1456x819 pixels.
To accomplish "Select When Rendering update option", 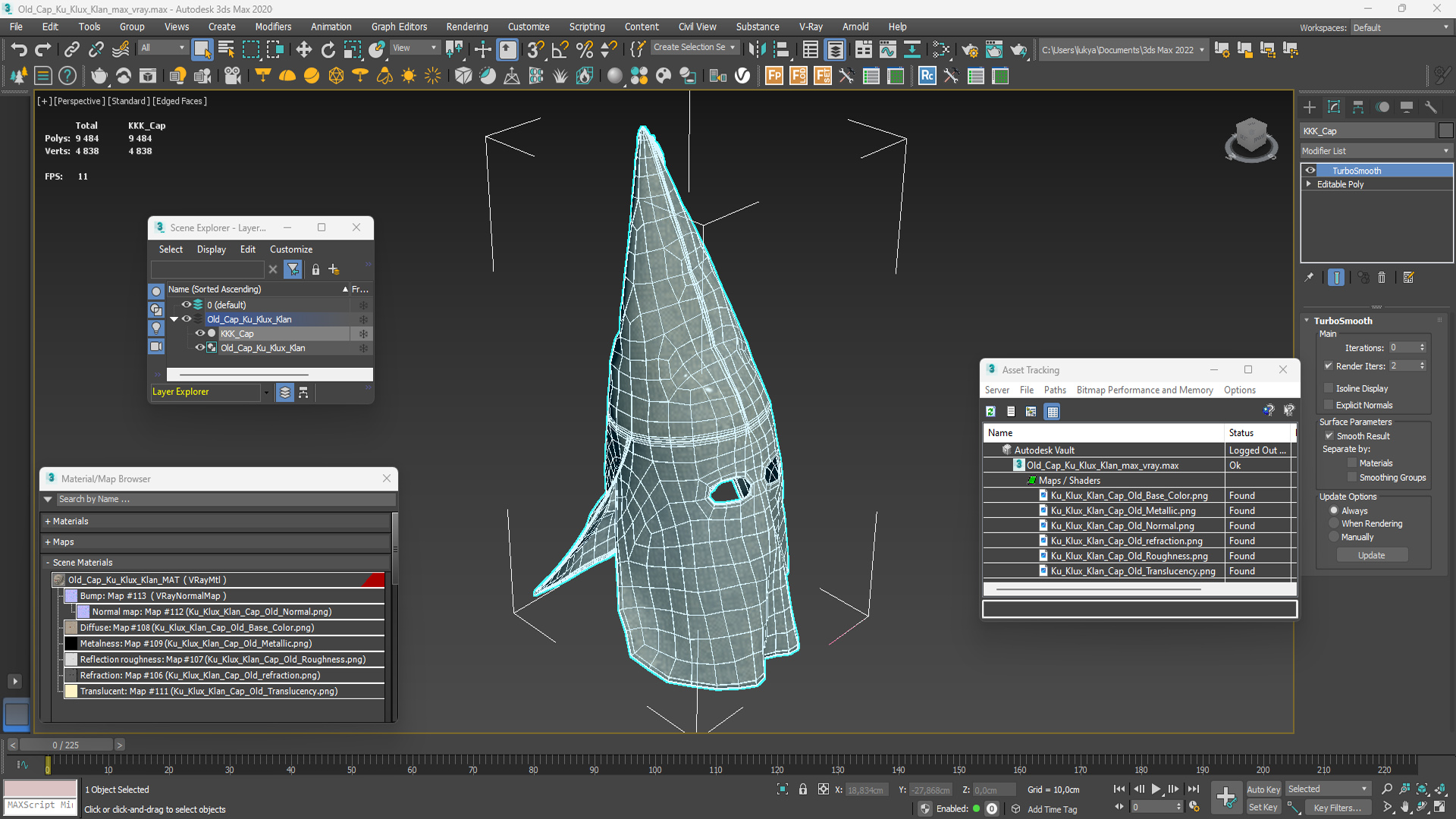I will [x=1334, y=524].
